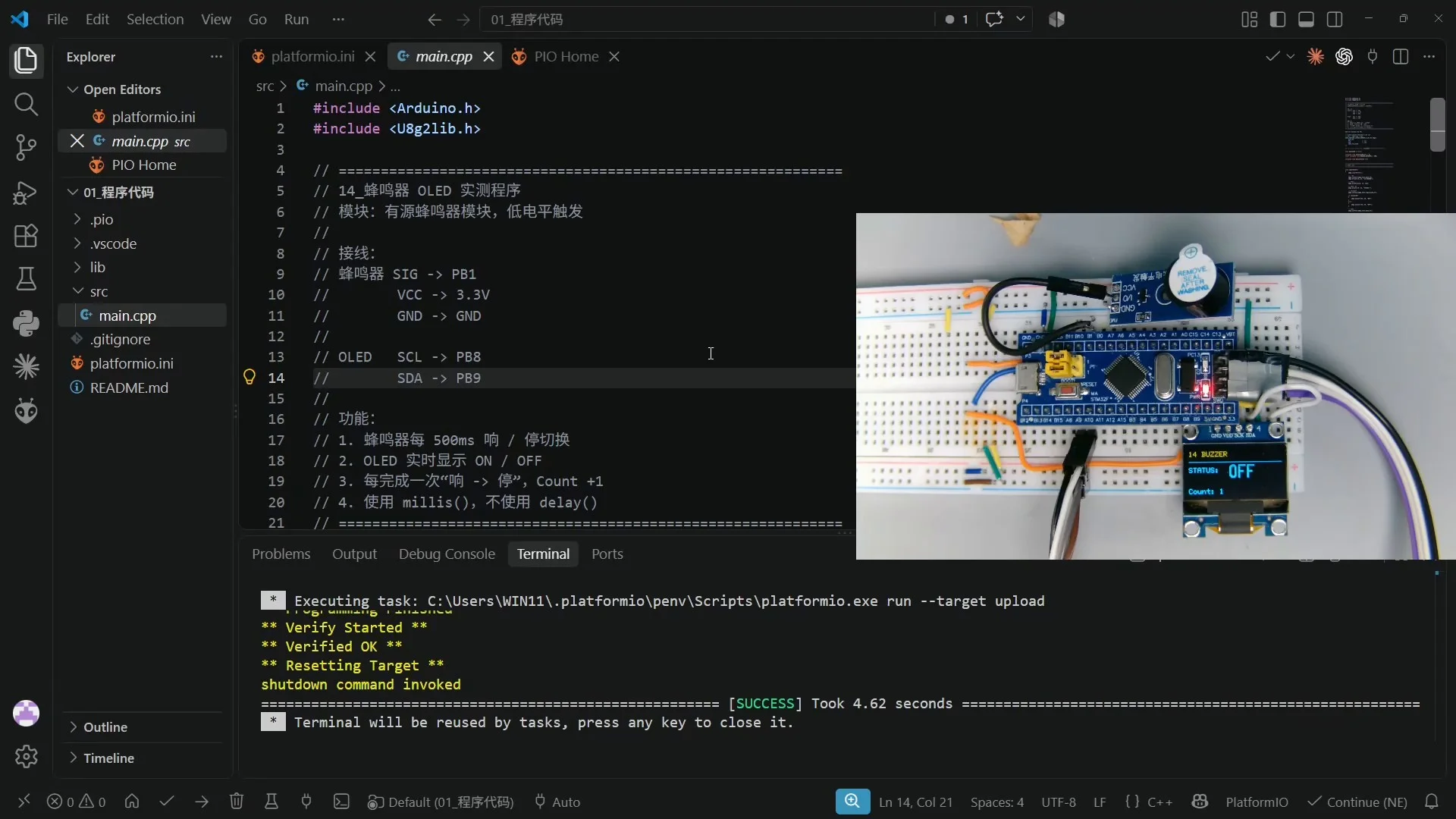Screen dimensions: 1456x819
Task: Click the code minimap preview
Action: click(1371, 154)
